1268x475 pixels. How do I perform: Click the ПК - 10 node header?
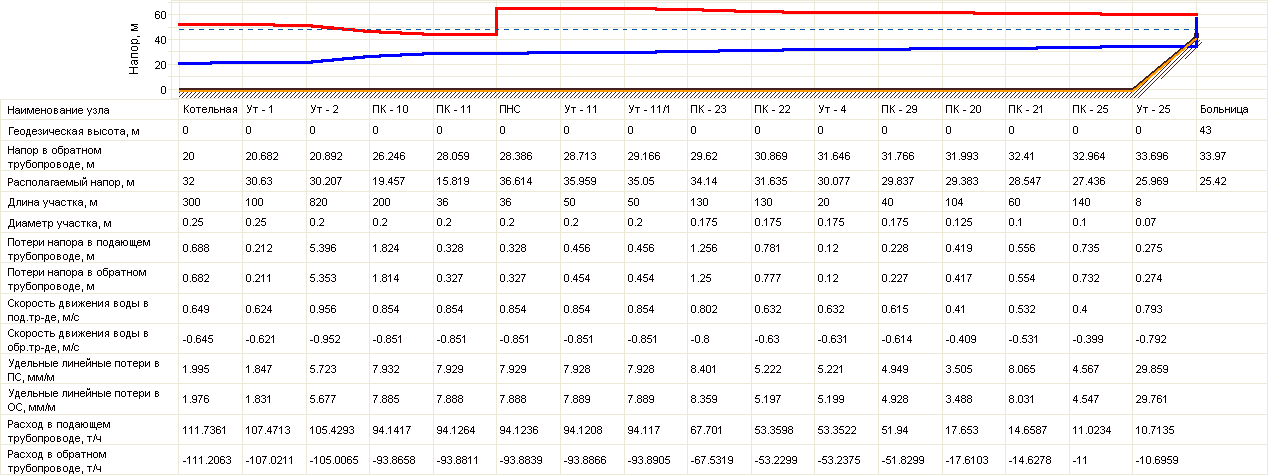pos(390,109)
